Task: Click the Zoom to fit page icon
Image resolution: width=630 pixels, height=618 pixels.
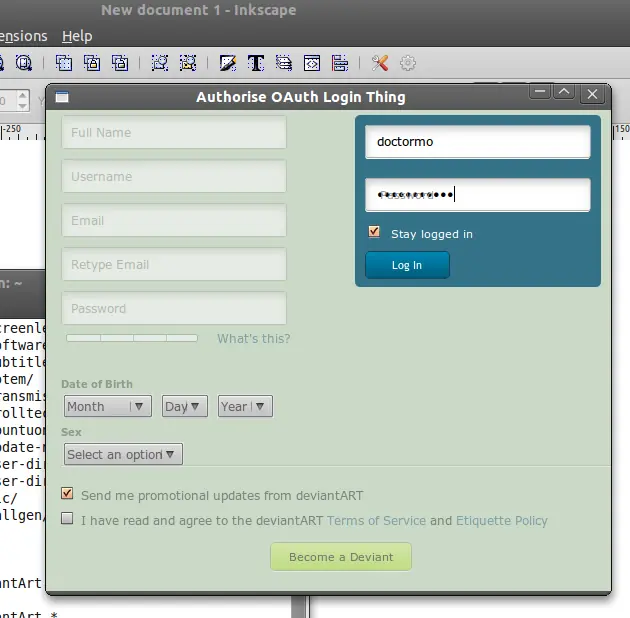Action: coord(23,63)
